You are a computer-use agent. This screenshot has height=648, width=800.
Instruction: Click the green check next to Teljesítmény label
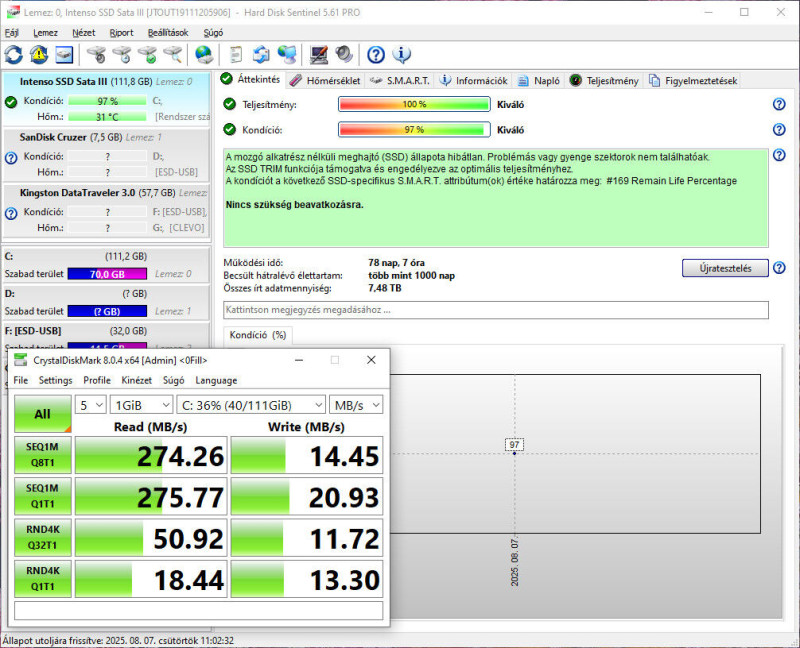click(x=230, y=104)
